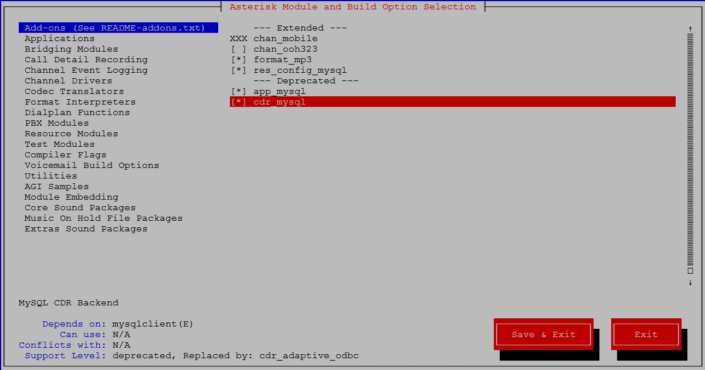705x370 pixels.
Task: Click the Conflicts with label
Action: click(x=62, y=345)
